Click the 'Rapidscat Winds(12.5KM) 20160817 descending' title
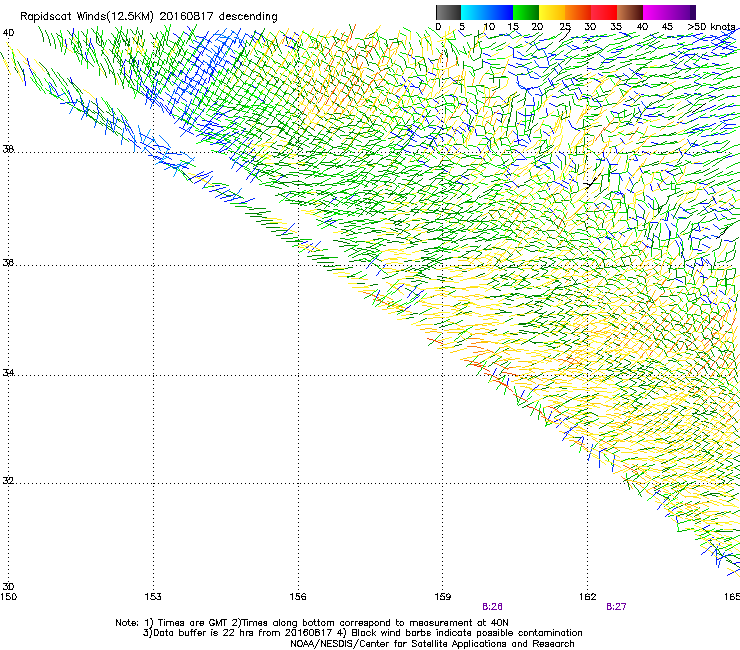This screenshot has height=650, width=740. [149, 16]
